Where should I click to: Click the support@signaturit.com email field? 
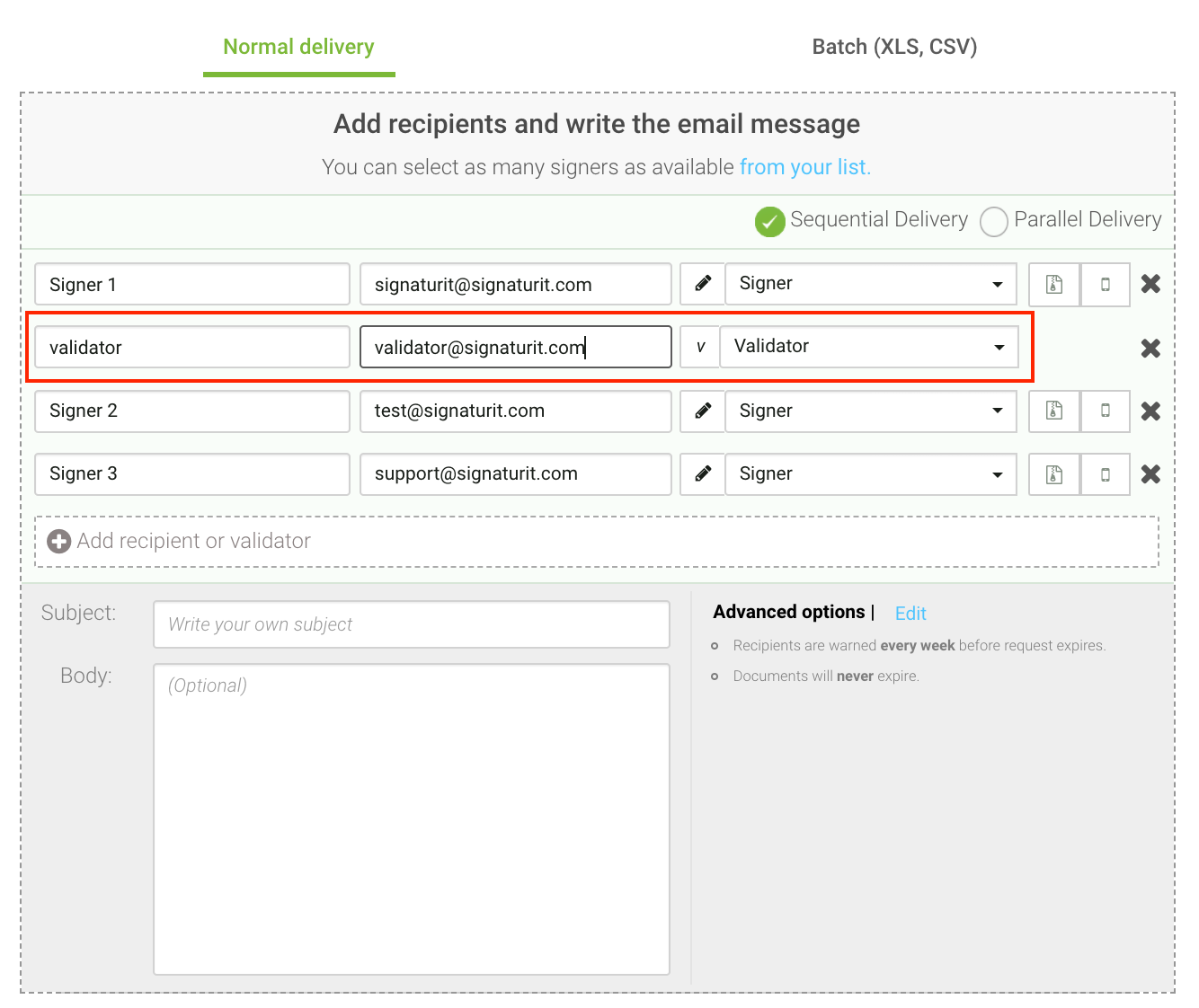pos(516,473)
